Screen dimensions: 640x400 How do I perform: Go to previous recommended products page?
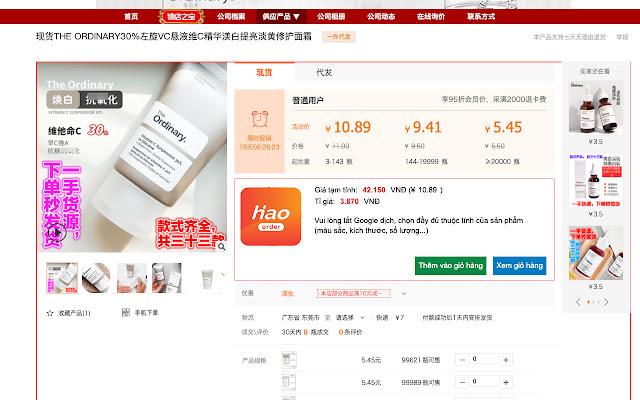coord(578,302)
